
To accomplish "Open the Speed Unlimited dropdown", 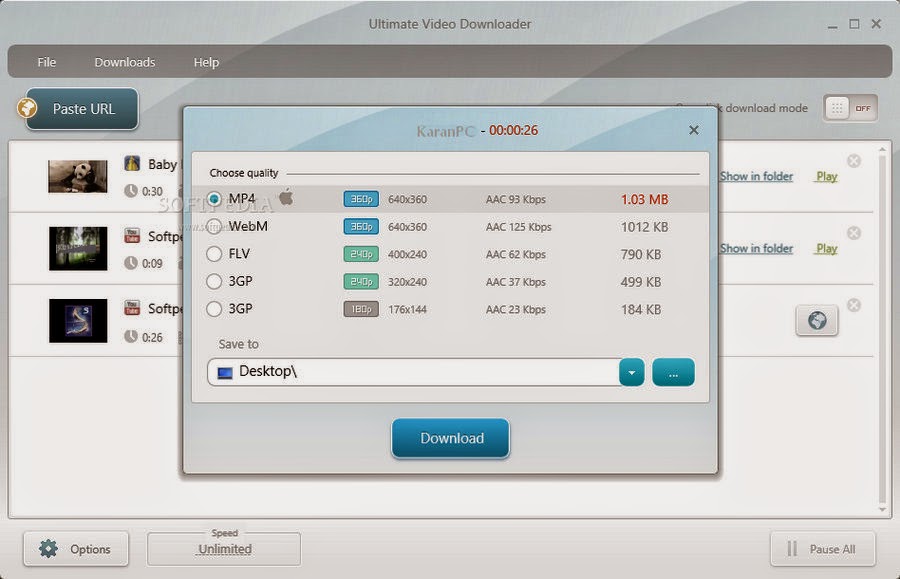I will 224,549.
